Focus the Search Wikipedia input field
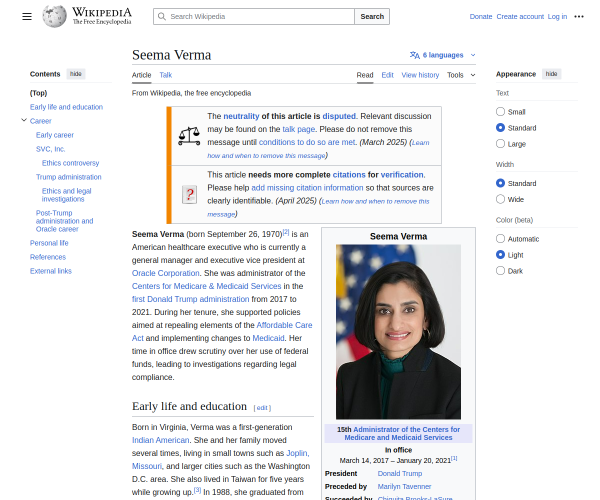This screenshot has width=600, height=500. tap(254, 16)
